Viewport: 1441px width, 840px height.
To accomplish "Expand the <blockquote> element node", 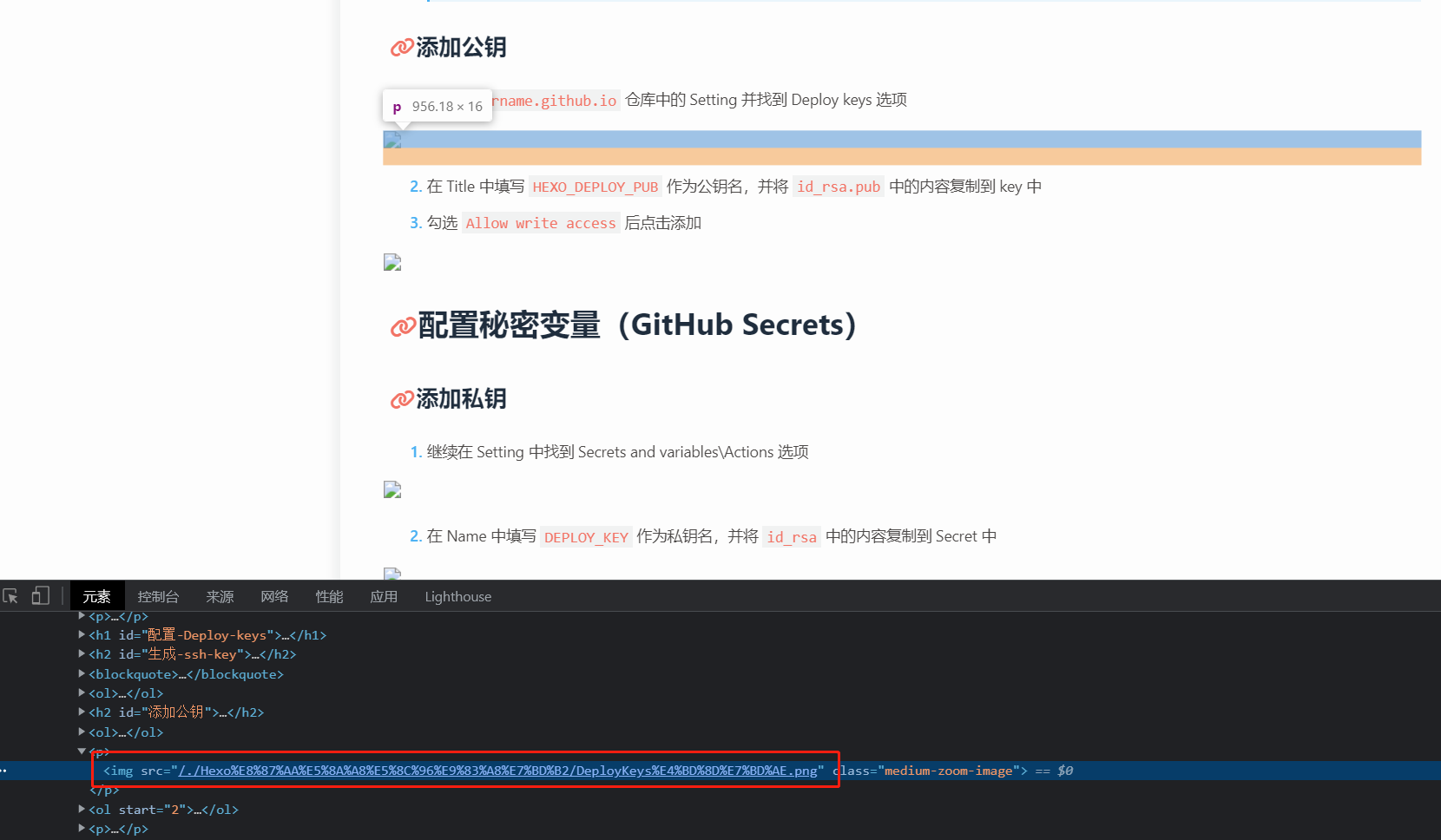I will 81,673.
